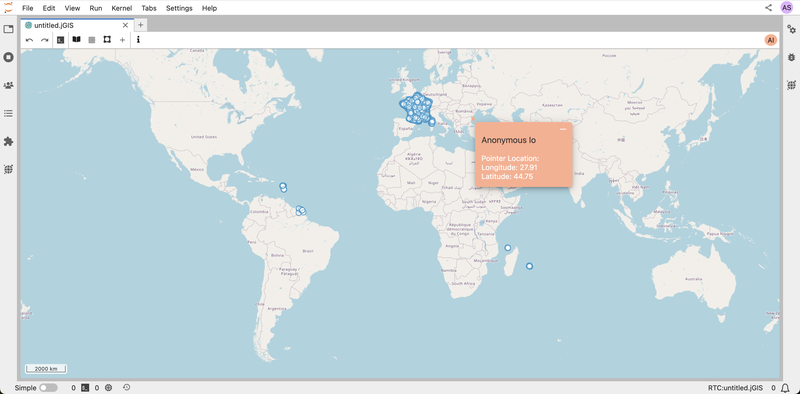Open the collaboration users panel
This screenshot has width=800, height=394.
(8, 85)
